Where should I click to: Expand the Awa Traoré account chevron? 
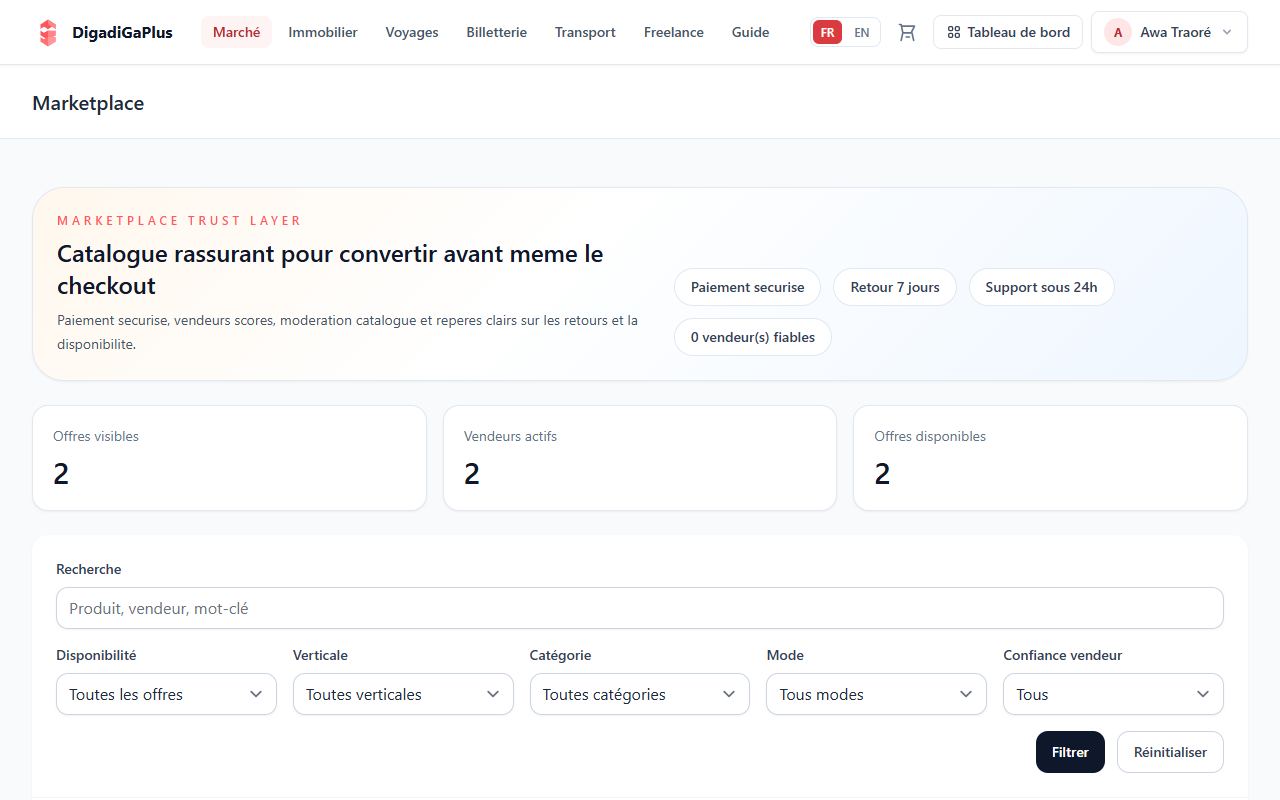(x=1227, y=32)
